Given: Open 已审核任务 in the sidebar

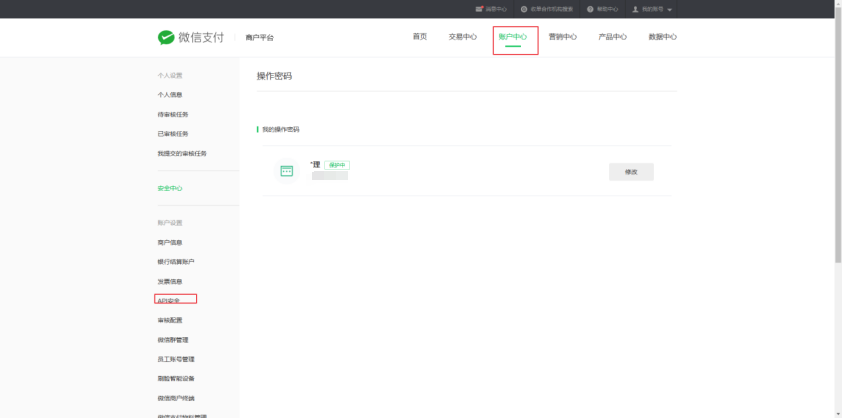Looking at the screenshot, I should click(x=173, y=134).
